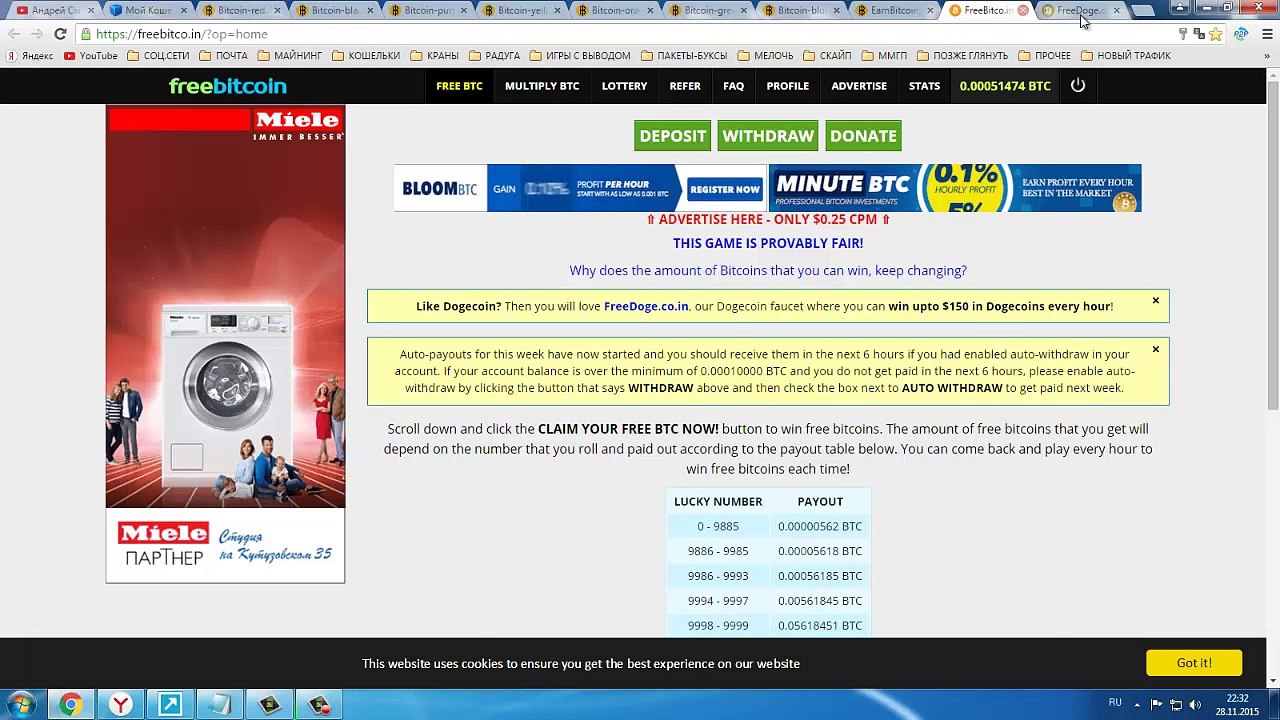Open the ПРОЧЕЕ bookmarks folder
Screen dimensions: 1280x720
click(x=1045, y=56)
